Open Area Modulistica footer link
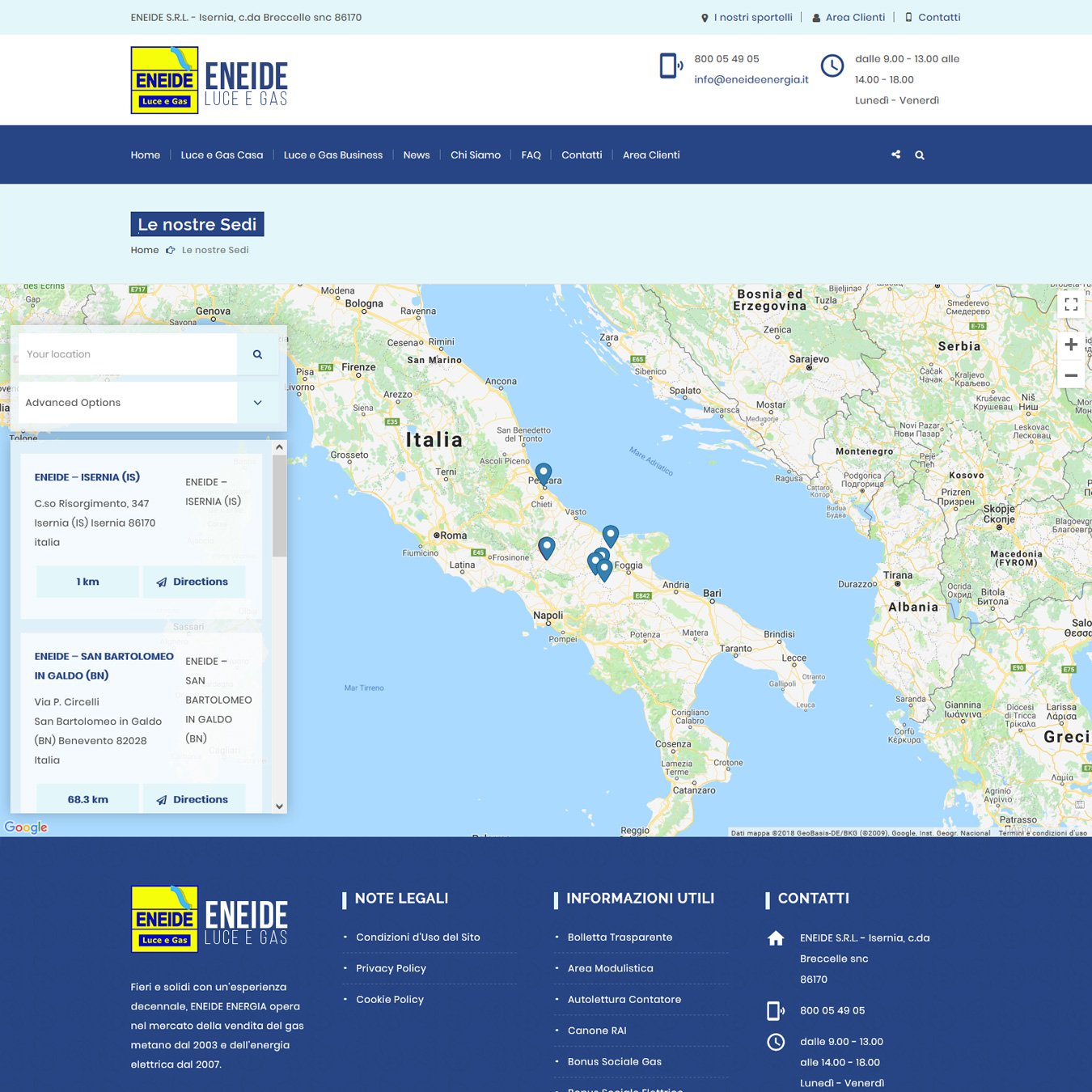This screenshot has width=1092, height=1092. click(610, 968)
